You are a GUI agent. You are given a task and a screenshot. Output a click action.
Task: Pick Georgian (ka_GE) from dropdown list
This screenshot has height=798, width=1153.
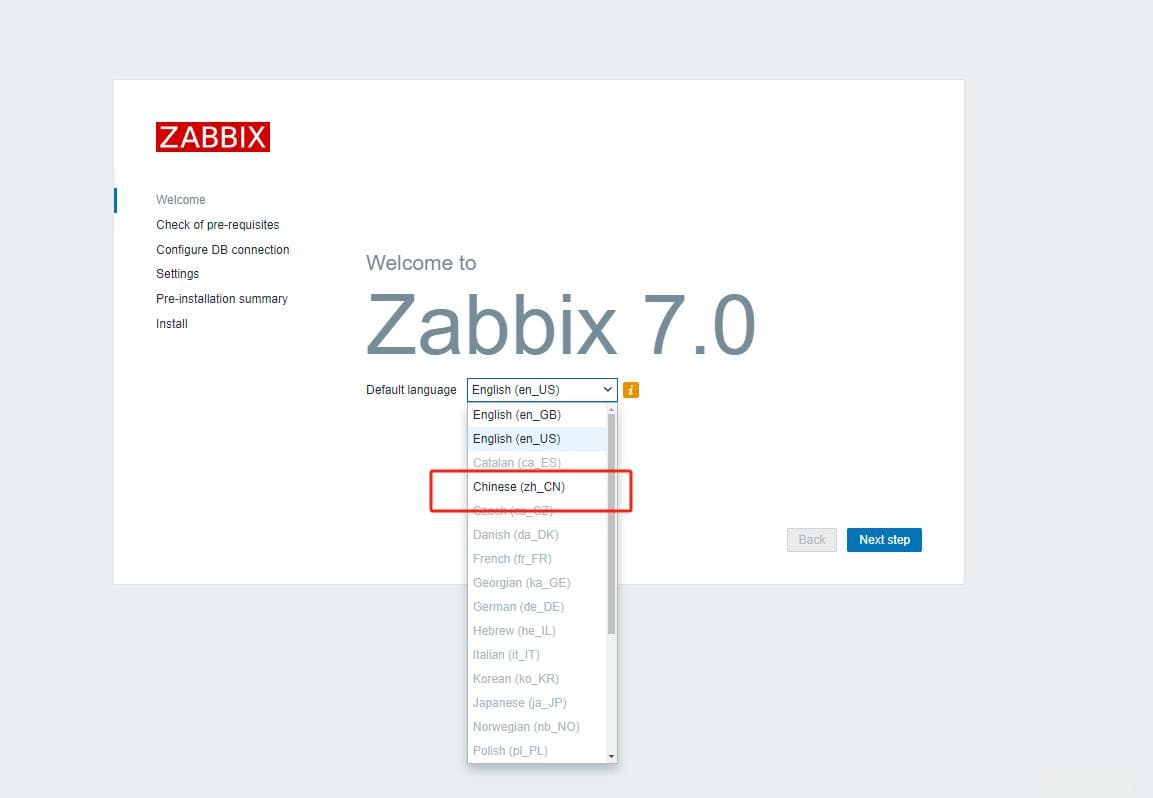[x=538, y=583]
